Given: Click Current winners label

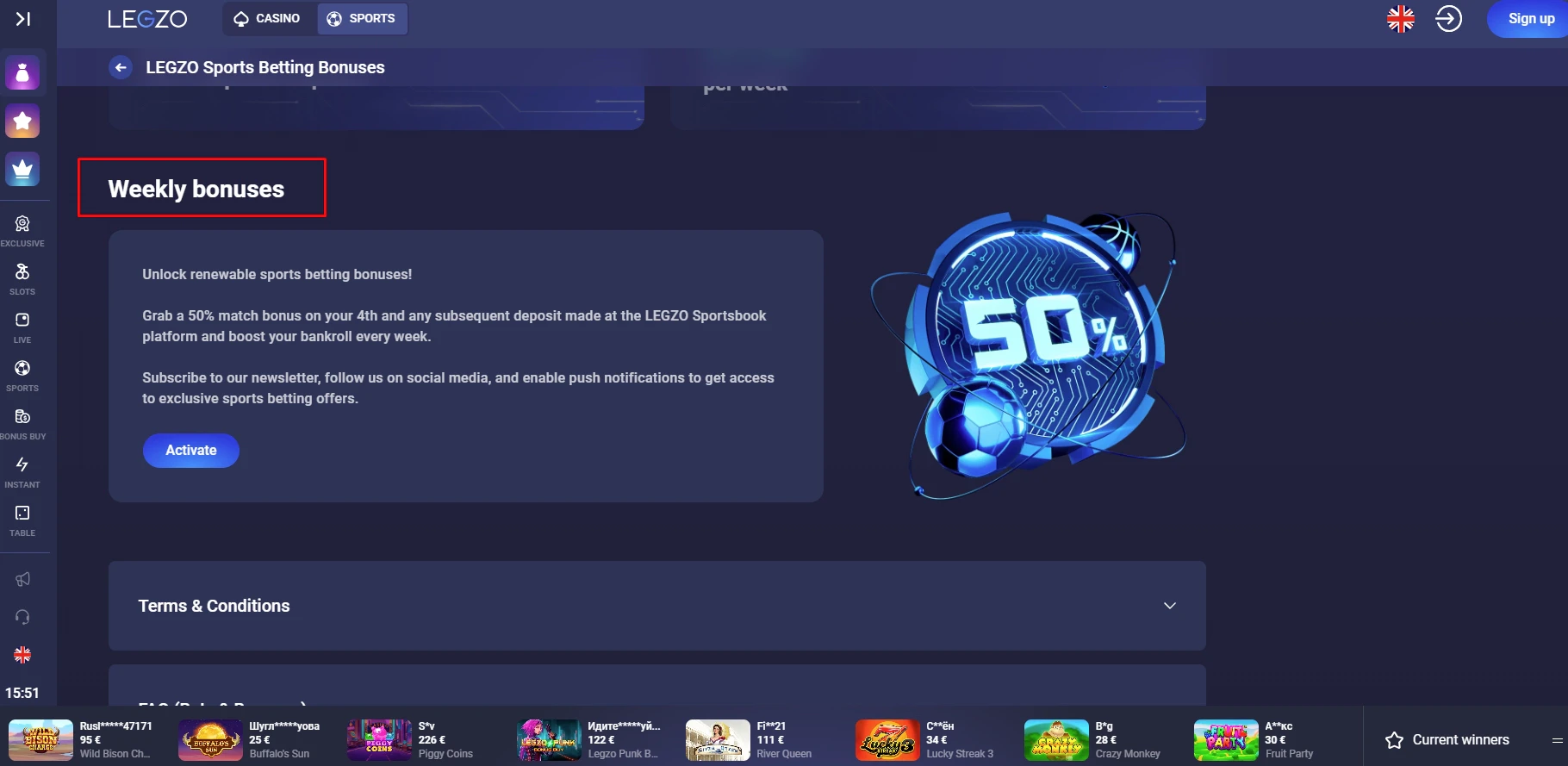Looking at the screenshot, I should (x=1460, y=740).
